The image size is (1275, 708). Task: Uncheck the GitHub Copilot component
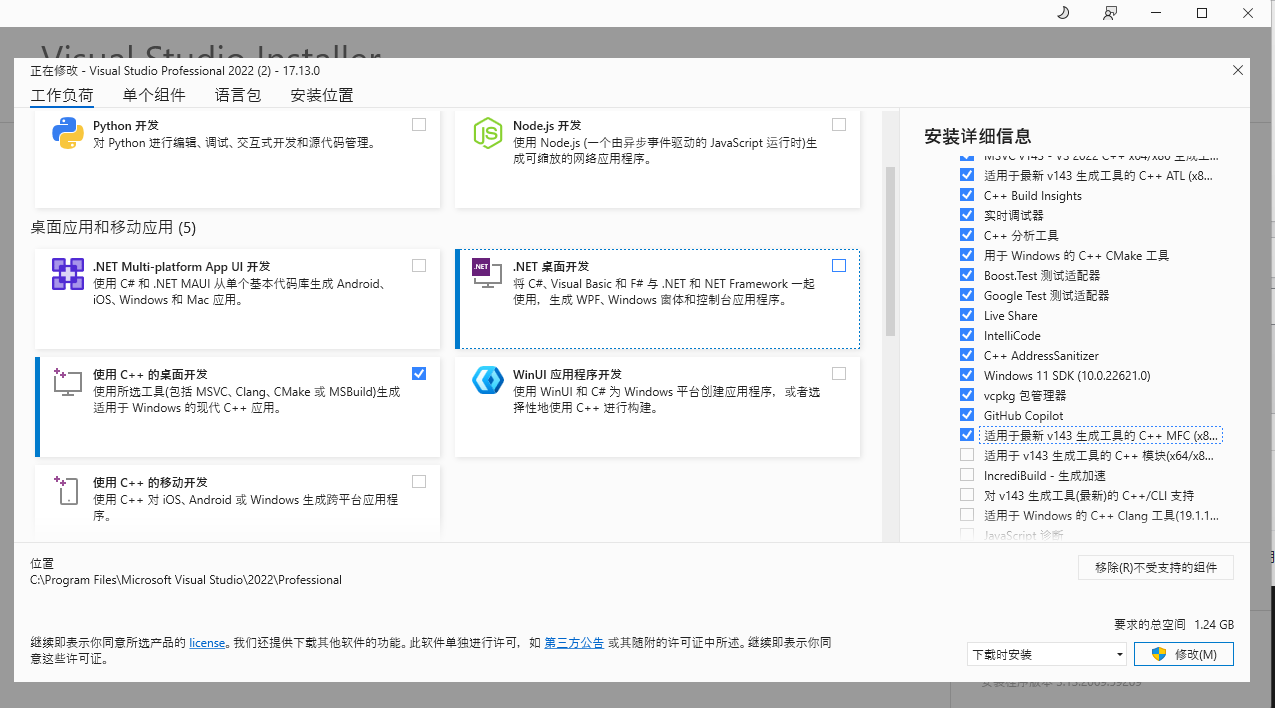click(966, 415)
